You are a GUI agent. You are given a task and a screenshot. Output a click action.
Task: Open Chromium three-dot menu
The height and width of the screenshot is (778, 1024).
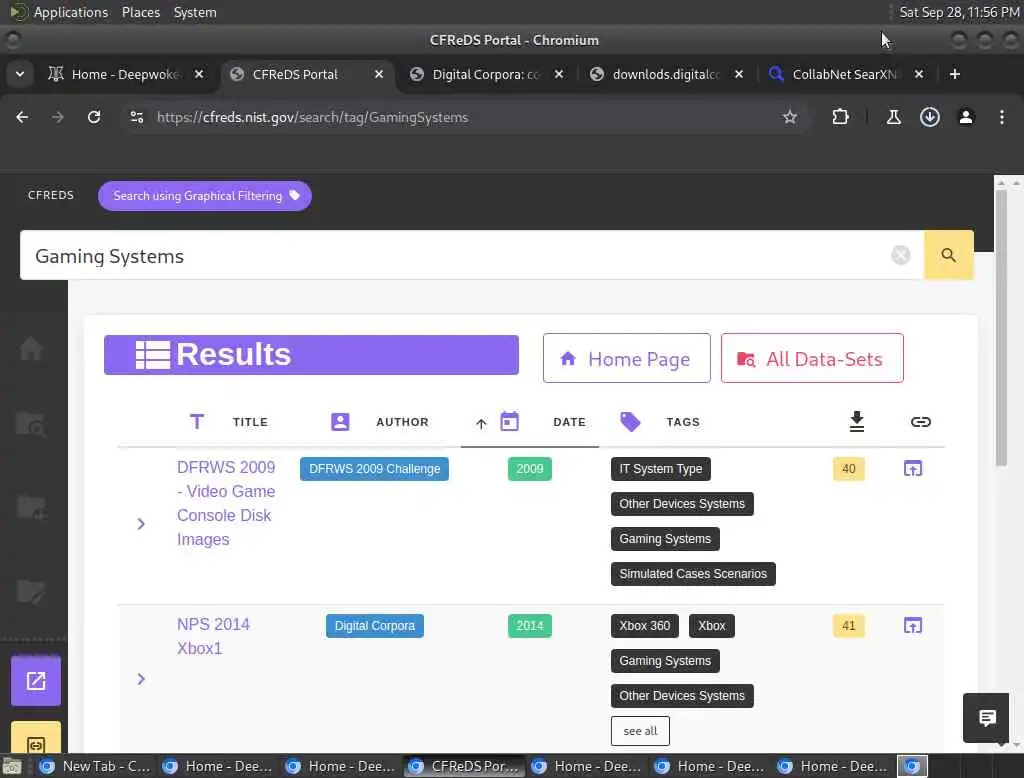tap(1001, 117)
